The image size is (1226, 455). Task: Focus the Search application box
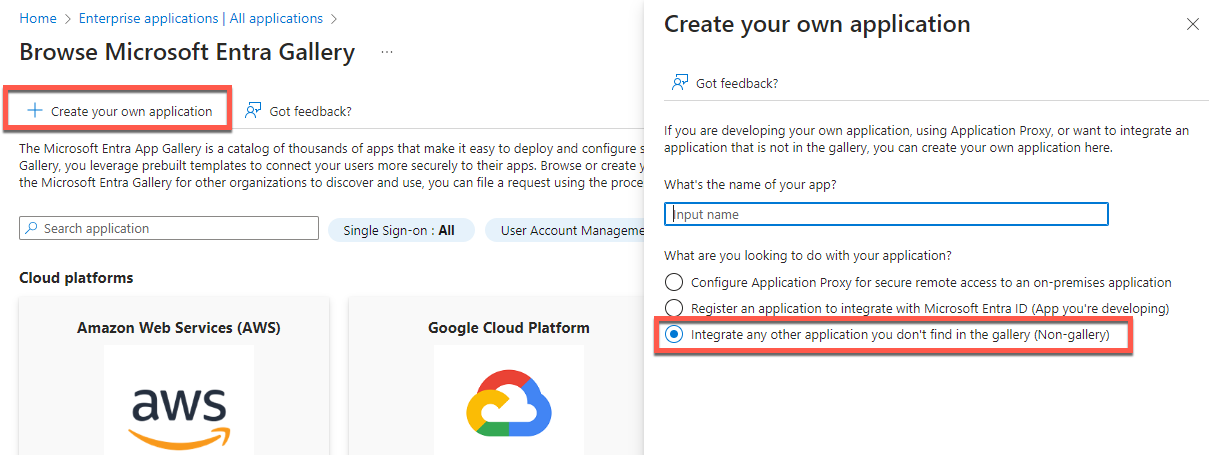click(169, 229)
